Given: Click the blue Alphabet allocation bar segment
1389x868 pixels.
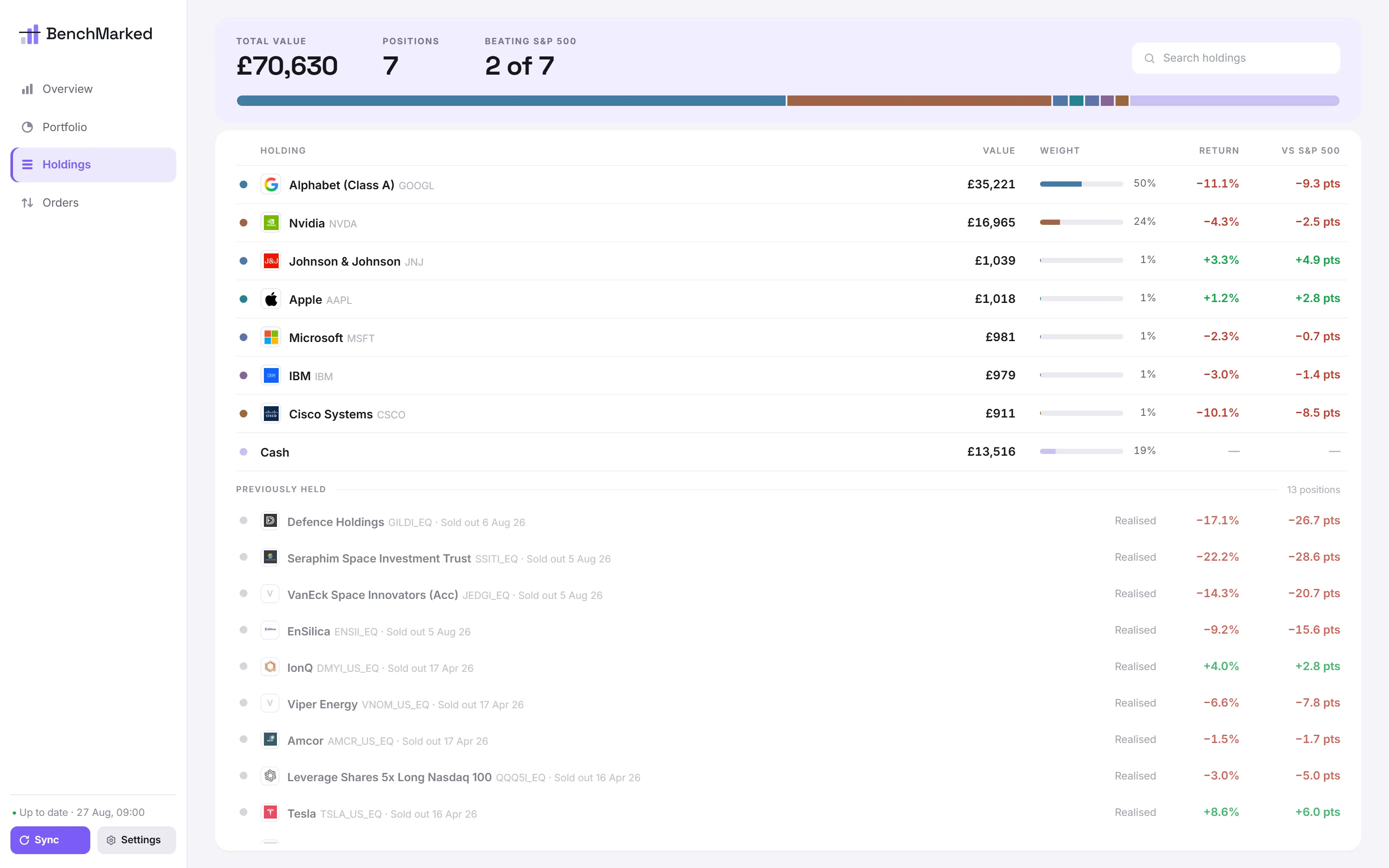Looking at the screenshot, I should point(511,101).
